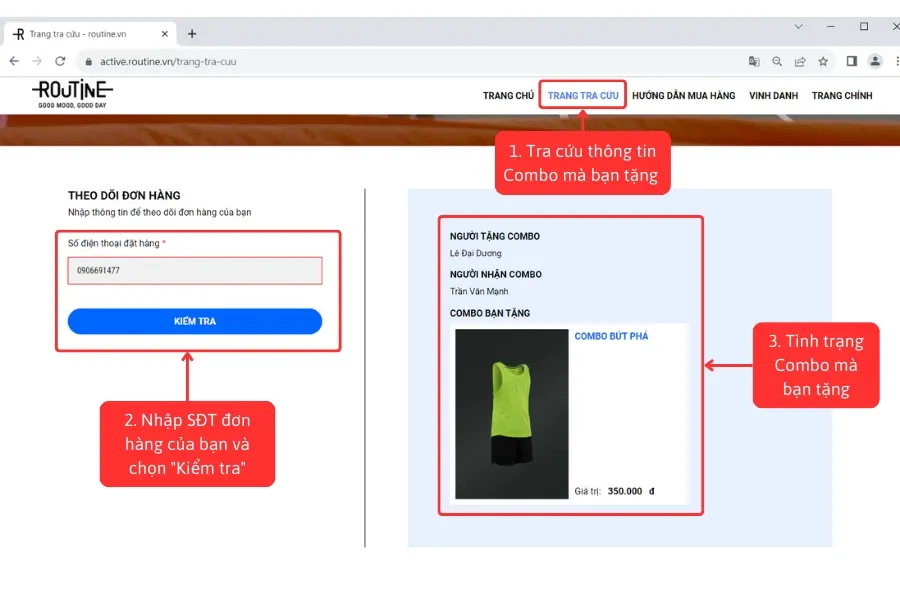Click the zoom magnifier icon in address bar

click(777, 61)
